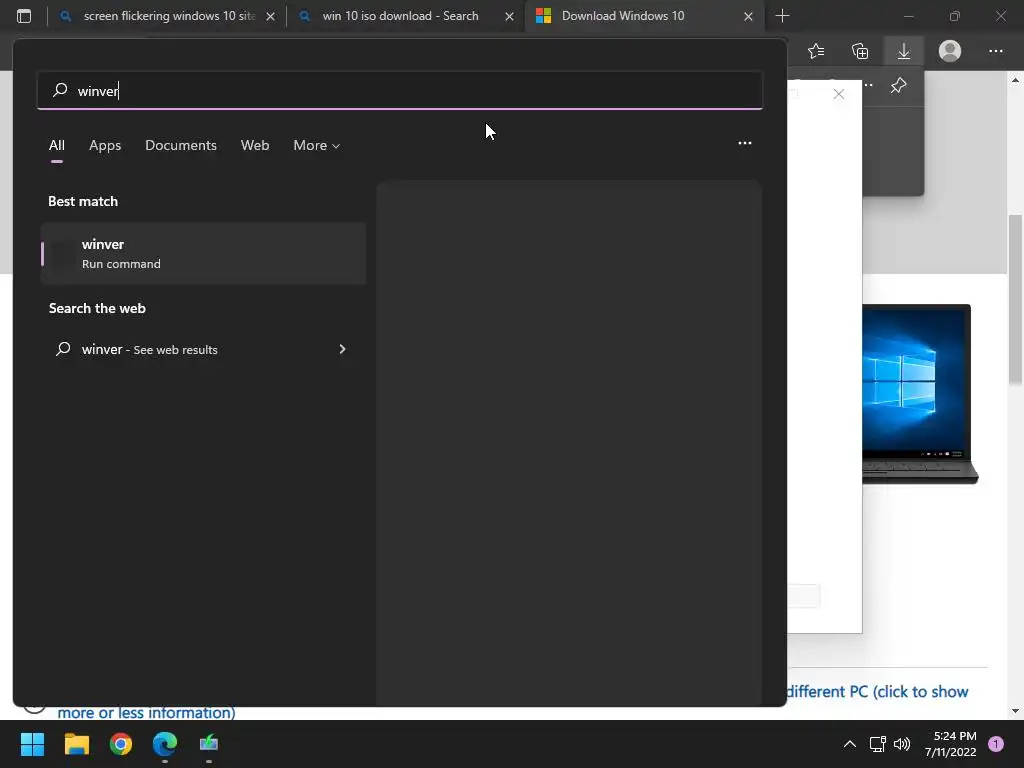1024x768 pixels.
Task: Open the profile avatar in Edge
Action: [x=950, y=51]
